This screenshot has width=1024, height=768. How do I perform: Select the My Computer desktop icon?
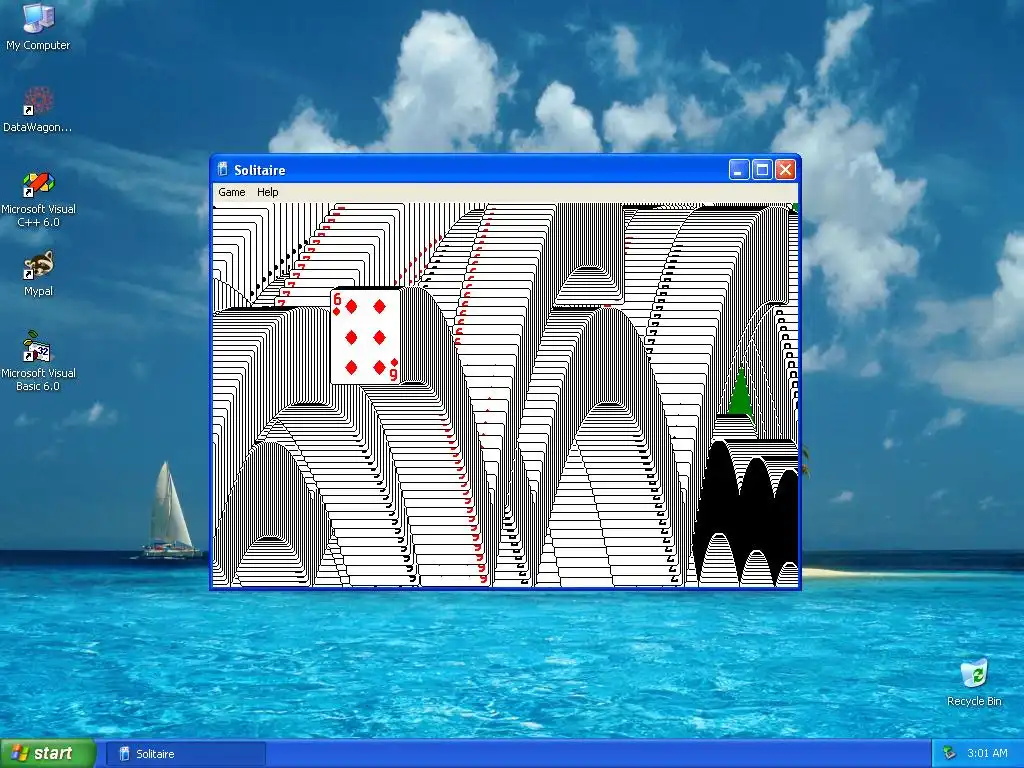click(38, 27)
